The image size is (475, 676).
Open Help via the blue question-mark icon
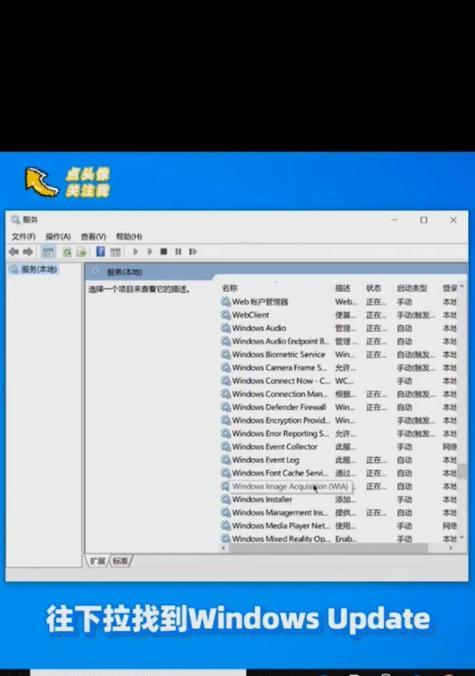tap(100, 251)
